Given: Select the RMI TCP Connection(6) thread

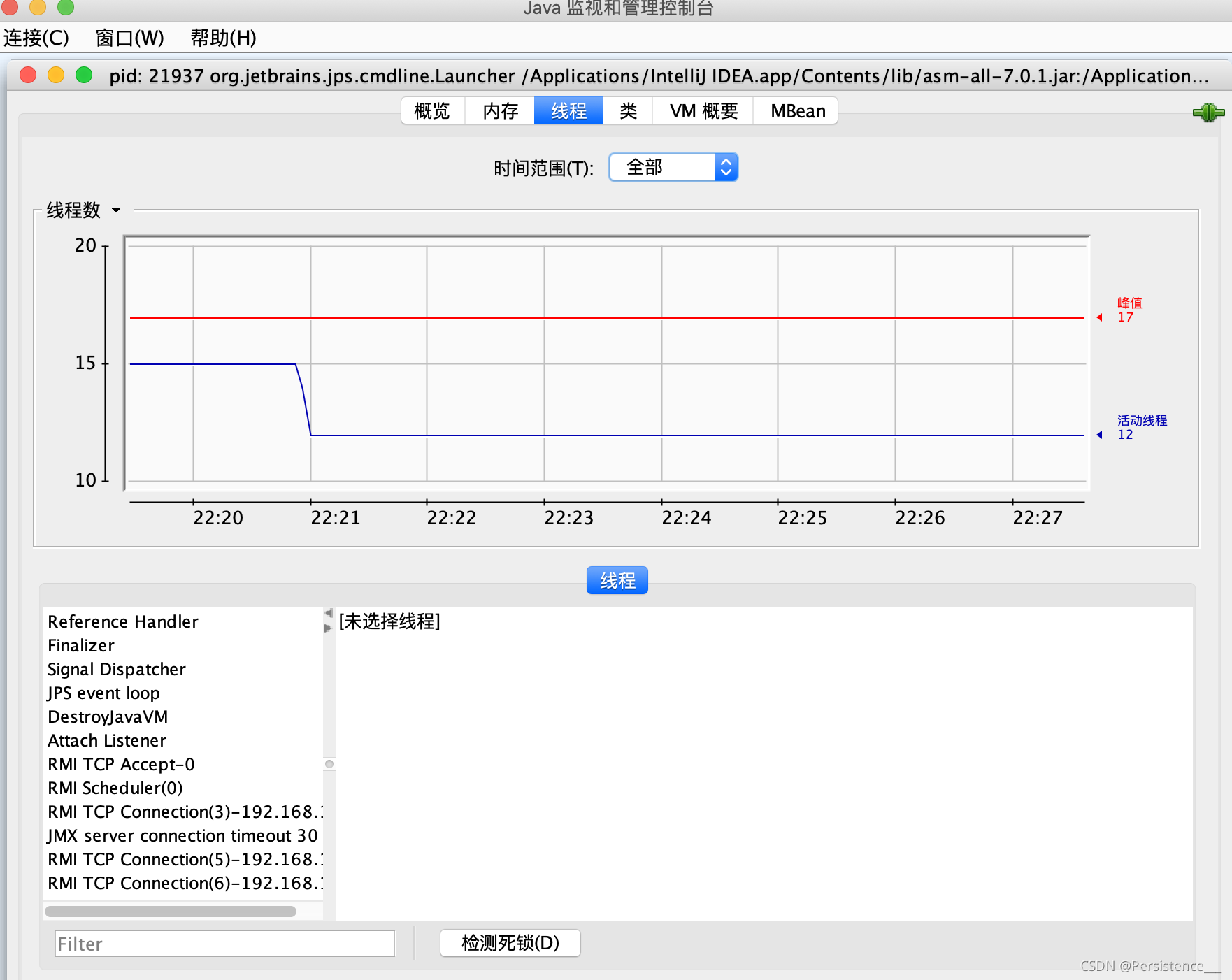Looking at the screenshot, I should coord(183,883).
